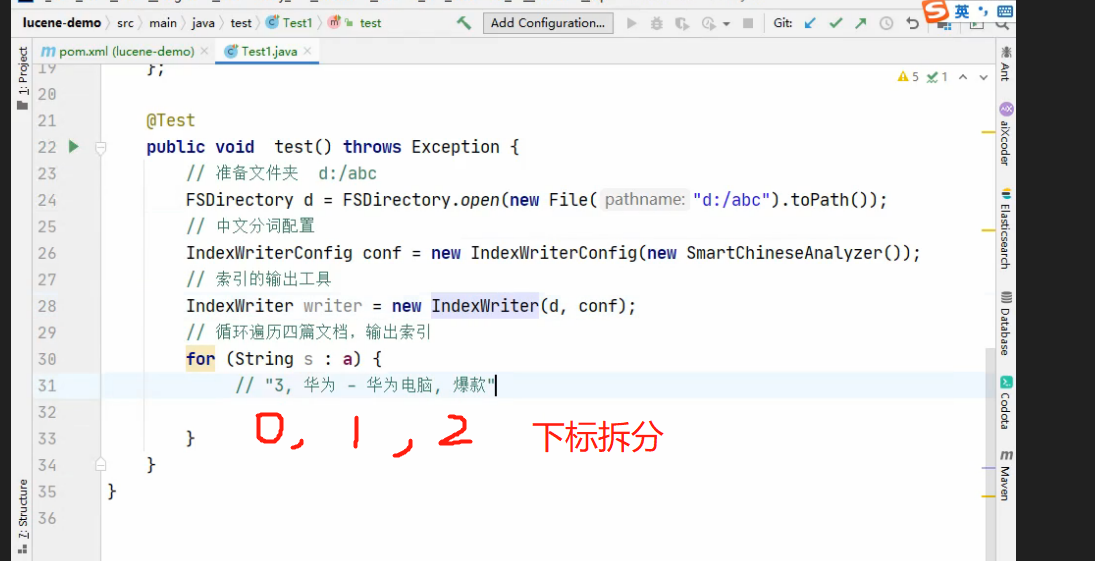Click the @Test annotation

[x=170, y=120]
